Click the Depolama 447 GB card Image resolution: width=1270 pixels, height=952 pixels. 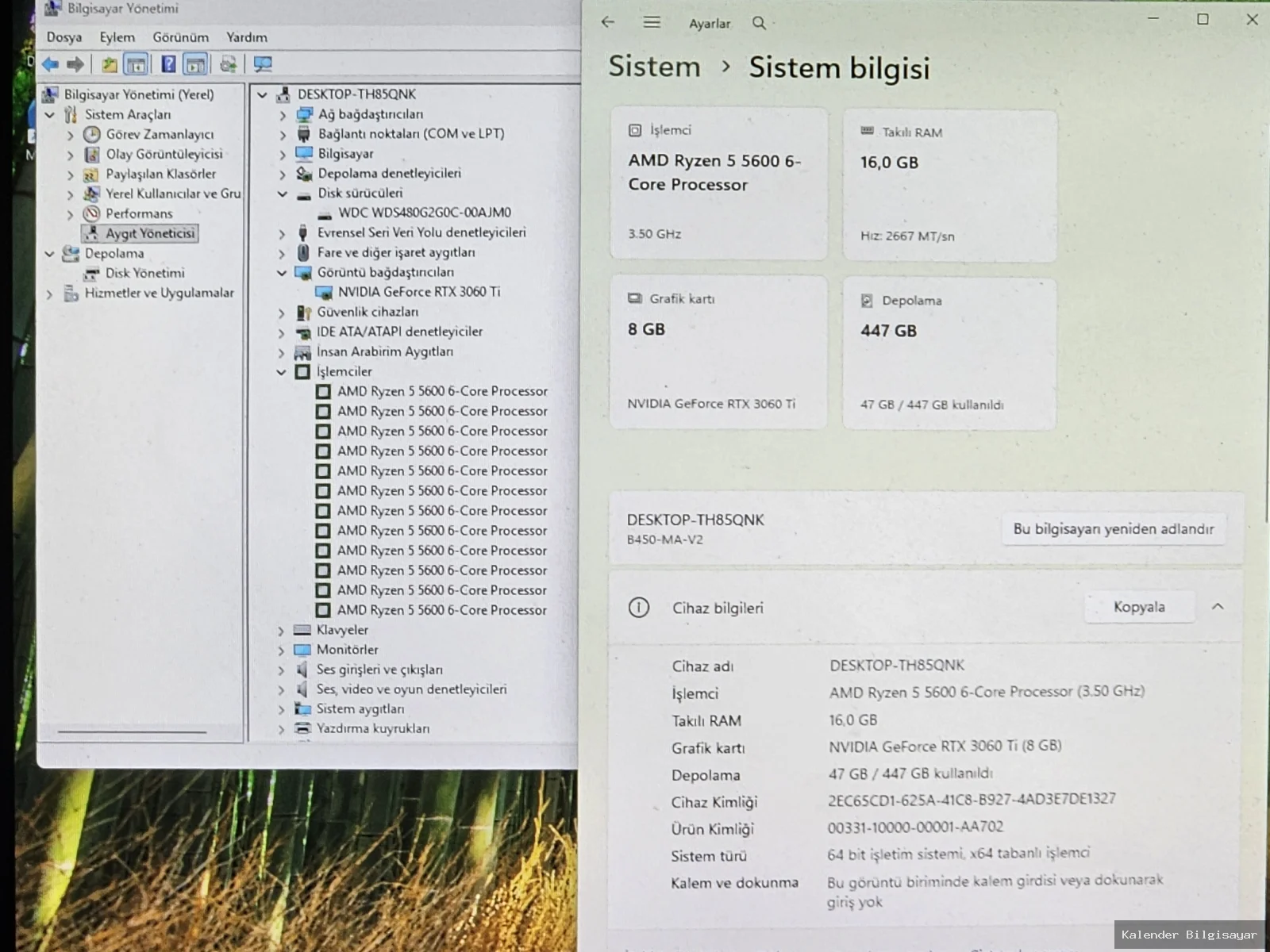pos(949,353)
